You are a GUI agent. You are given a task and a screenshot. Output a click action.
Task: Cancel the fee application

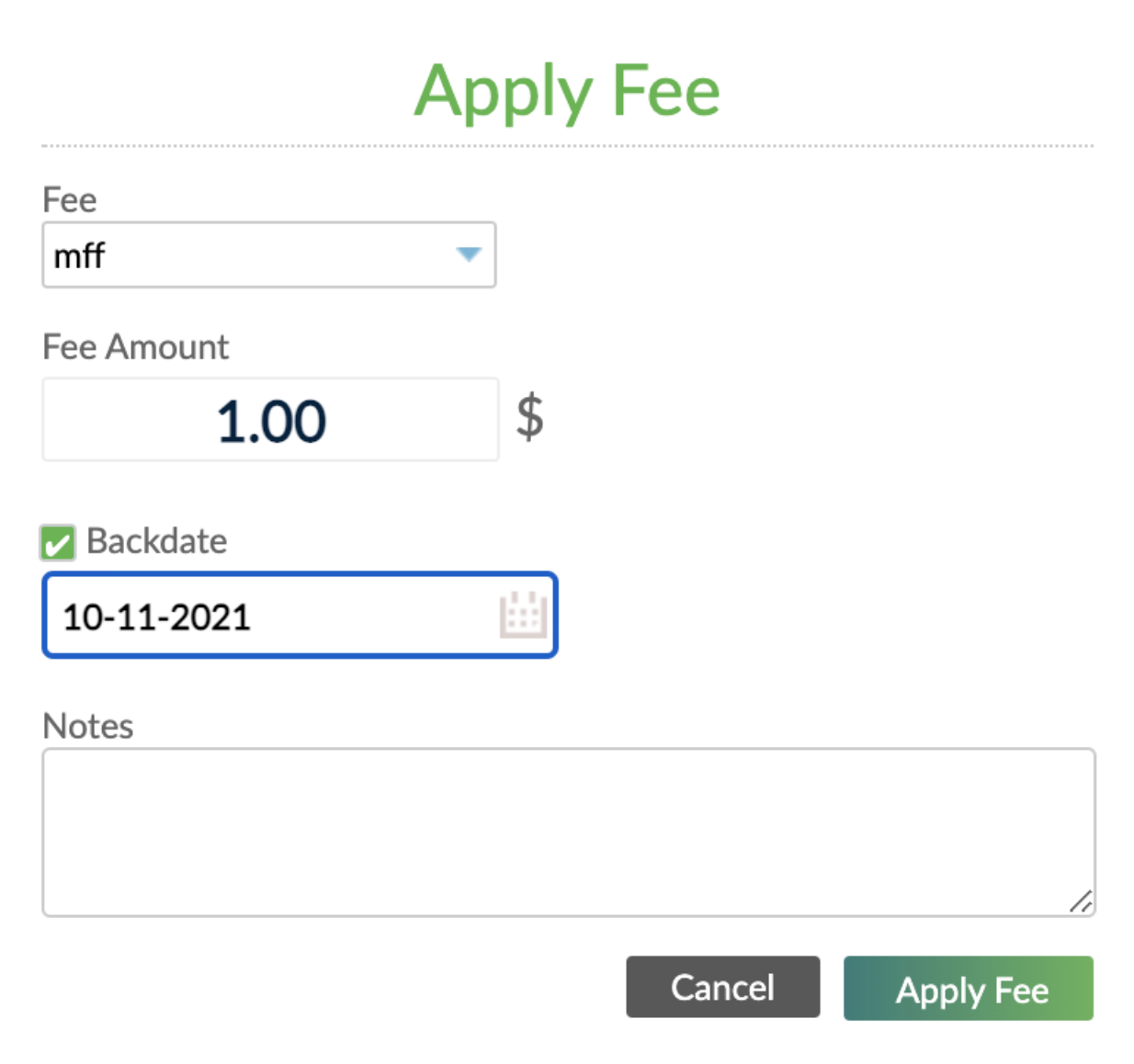(x=722, y=988)
